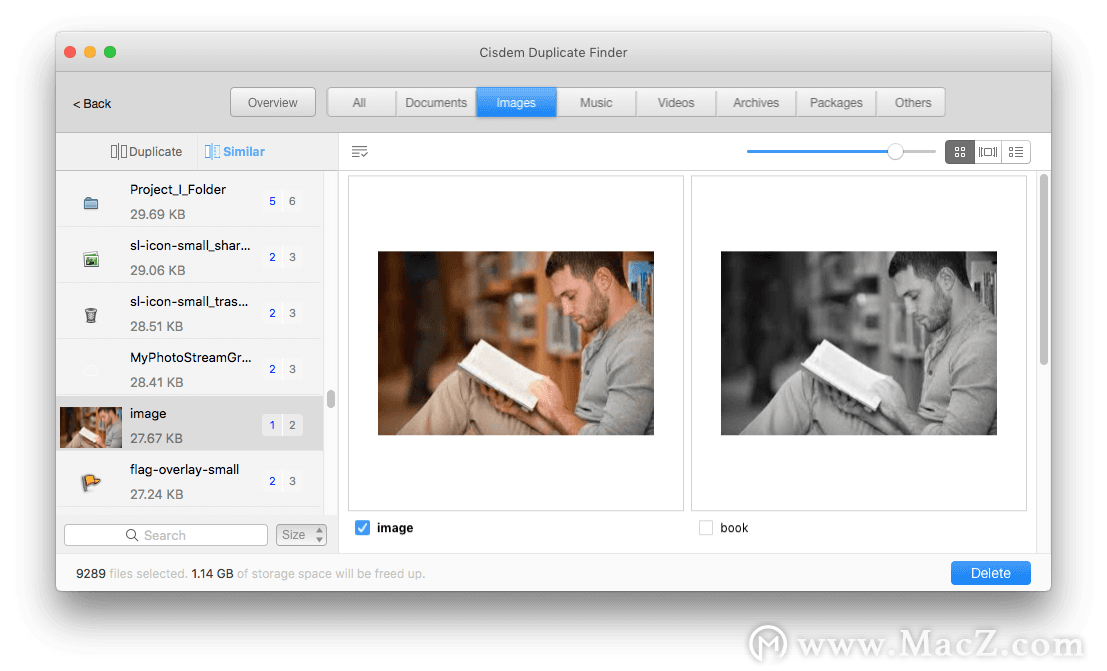Click the '29.69 KB' size text
The width and height of the screenshot is (1107, 671).
tap(157, 214)
